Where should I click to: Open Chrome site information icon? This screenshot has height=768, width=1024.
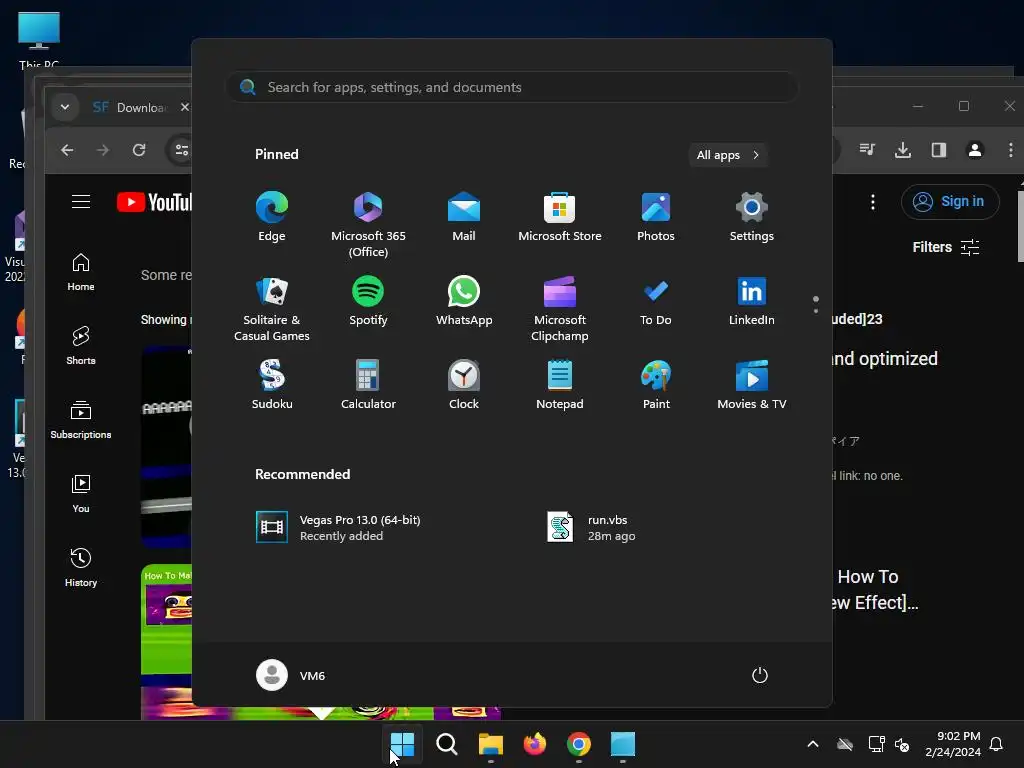click(181, 150)
